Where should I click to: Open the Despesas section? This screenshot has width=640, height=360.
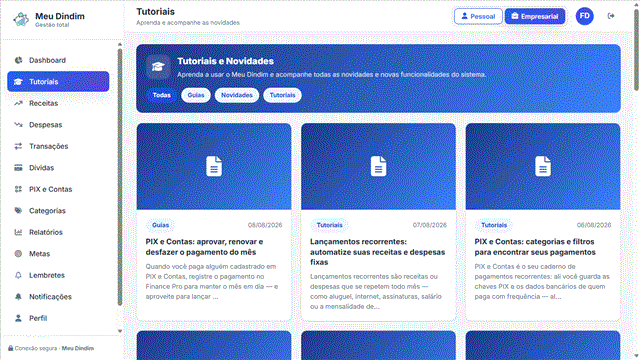point(58,124)
